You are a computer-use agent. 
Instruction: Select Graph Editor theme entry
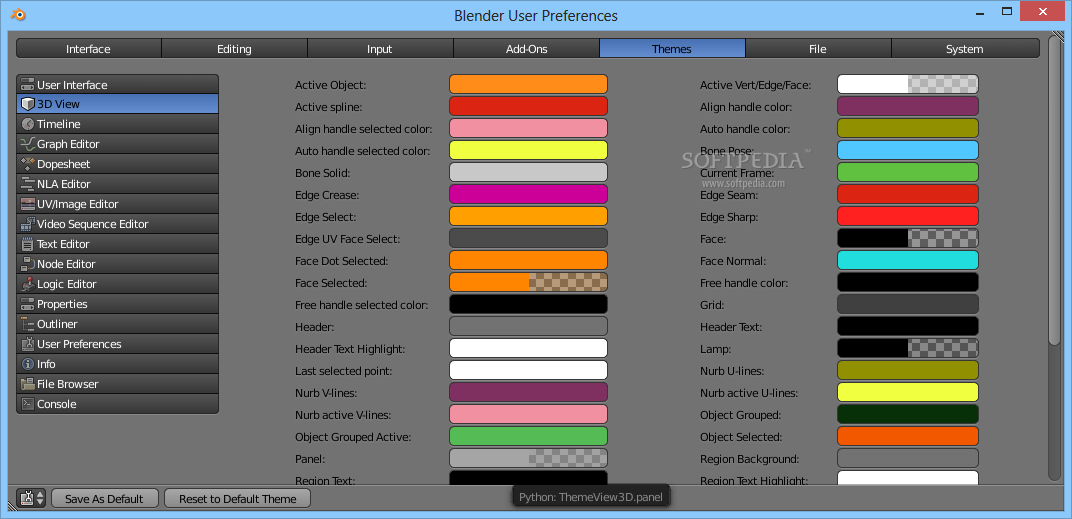point(118,144)
